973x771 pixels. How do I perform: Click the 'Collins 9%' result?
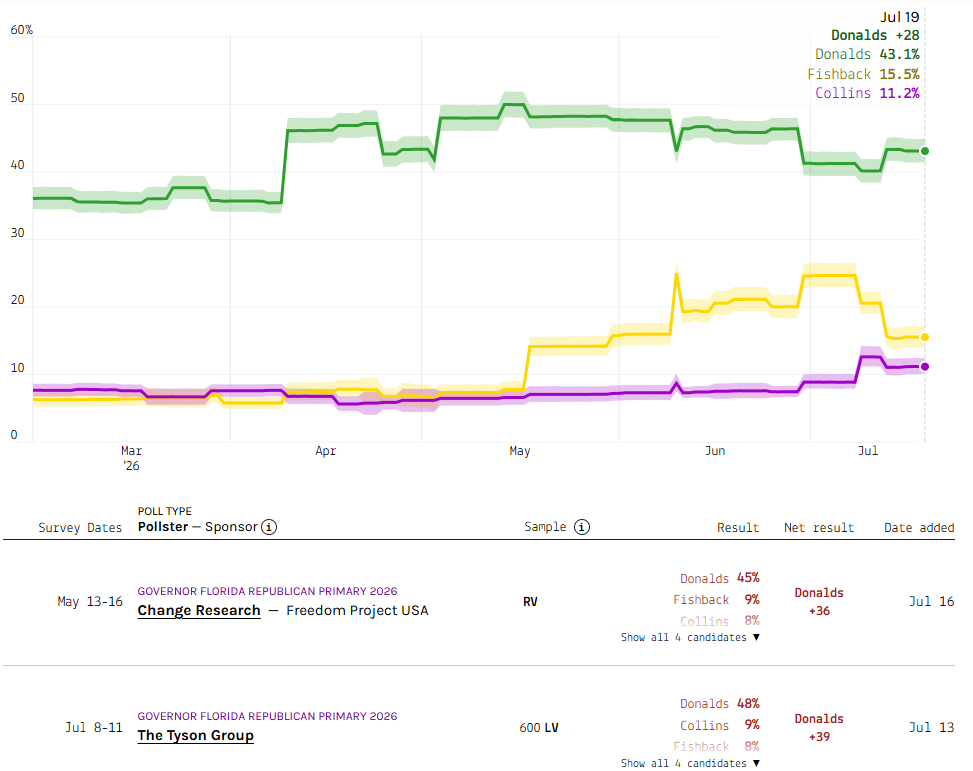point(720,726)
